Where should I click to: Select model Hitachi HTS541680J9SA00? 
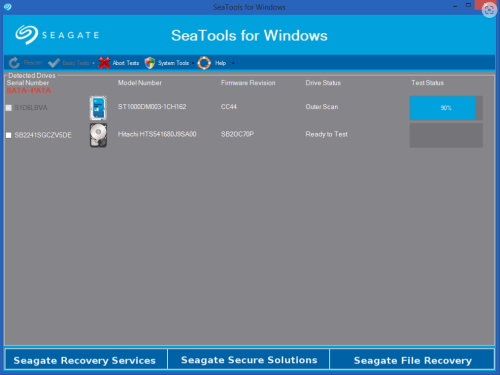coord(157,134)
